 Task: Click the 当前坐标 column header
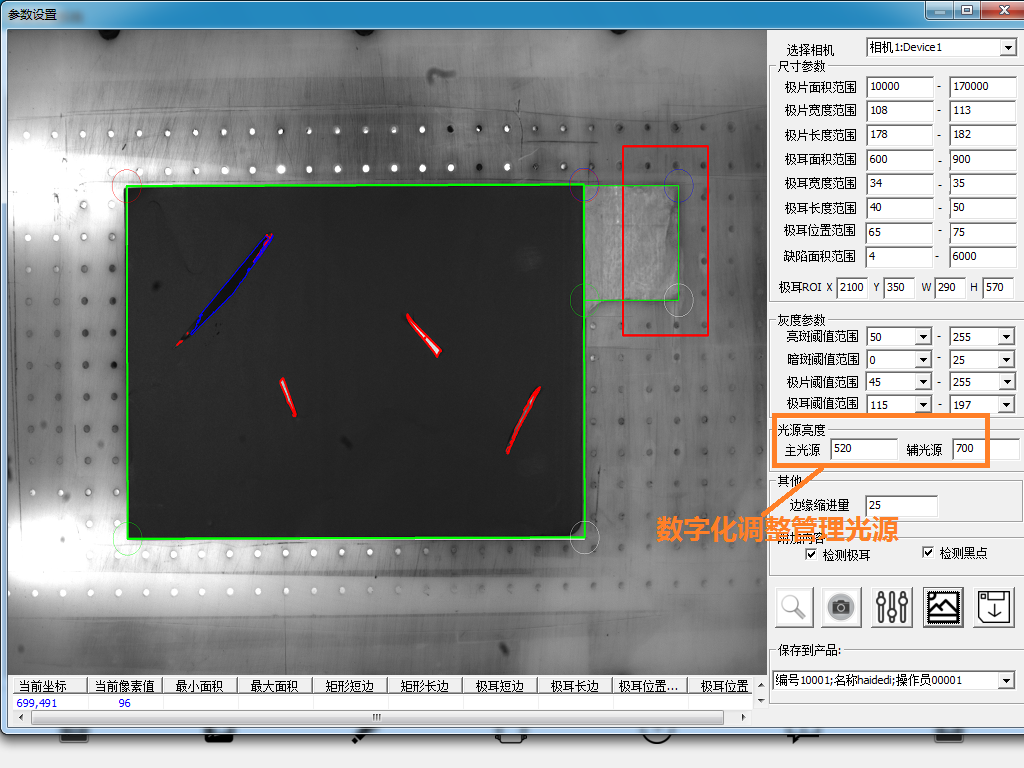(x=47, y=686)
